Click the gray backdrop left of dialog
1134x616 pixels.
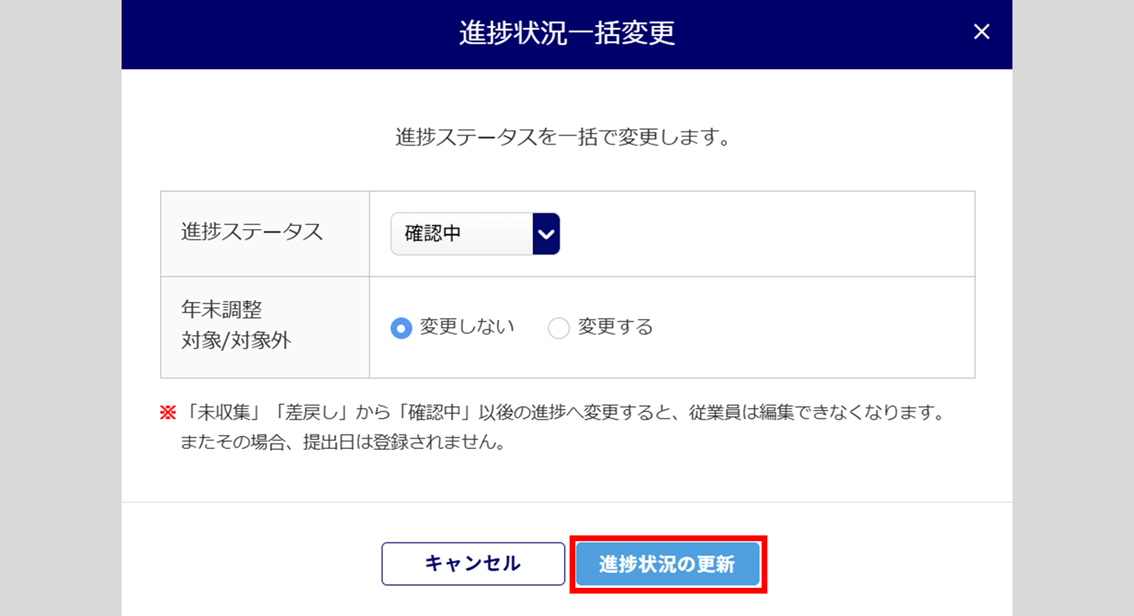point(60,300)
